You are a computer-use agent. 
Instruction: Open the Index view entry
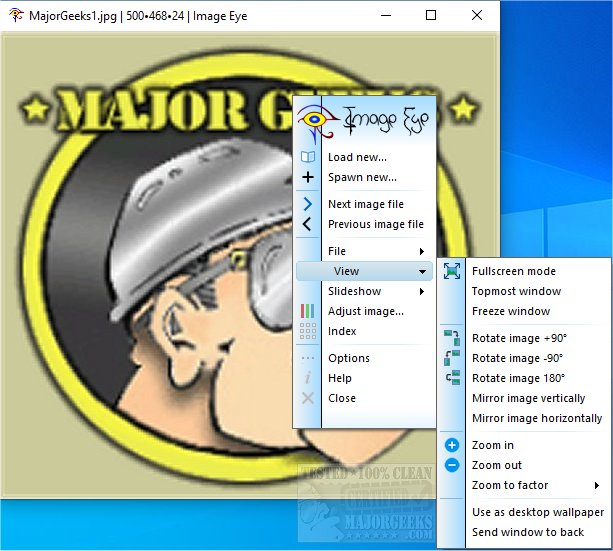(x=365, y=331)
